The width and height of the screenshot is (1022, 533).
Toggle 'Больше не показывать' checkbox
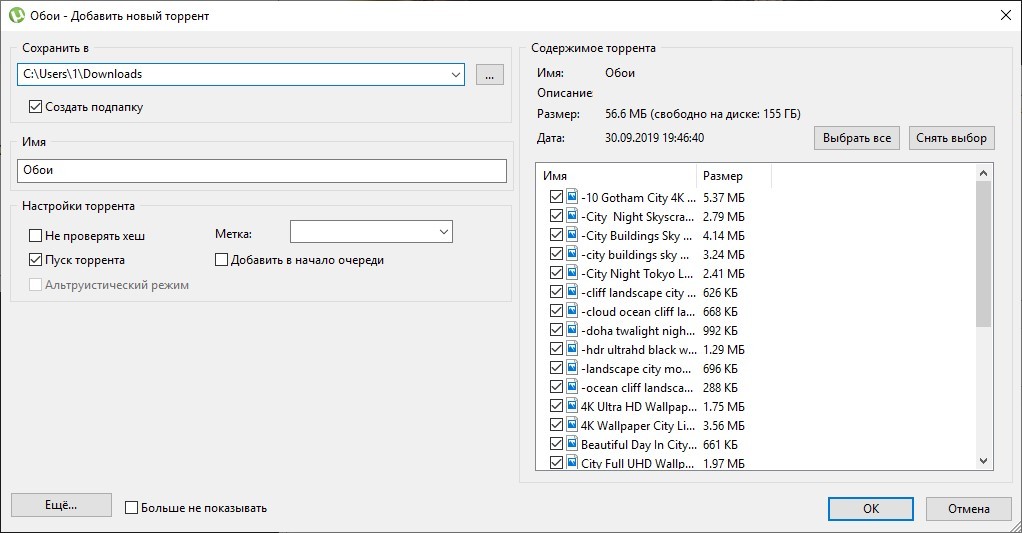click(x=131, y=508)
